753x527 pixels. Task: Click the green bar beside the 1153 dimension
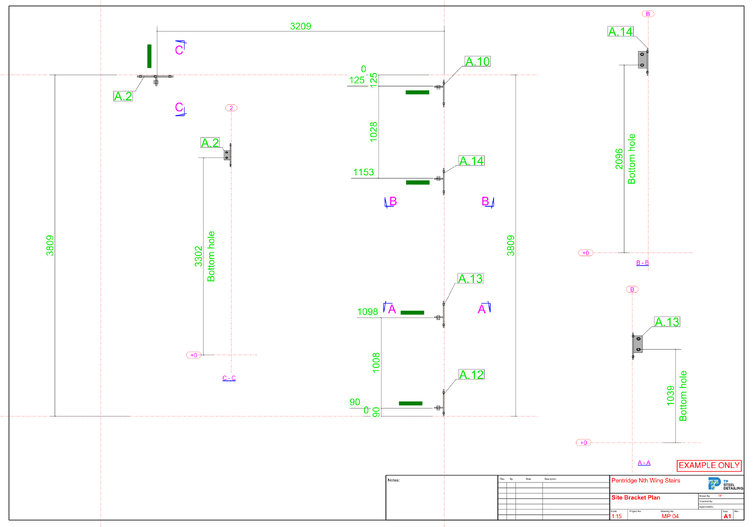pyautogui.click(x=417, y=183)
